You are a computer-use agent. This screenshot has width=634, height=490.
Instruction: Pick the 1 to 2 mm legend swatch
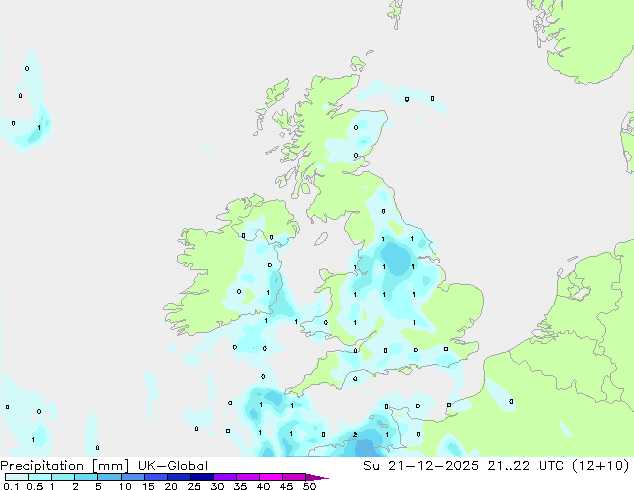63,477
